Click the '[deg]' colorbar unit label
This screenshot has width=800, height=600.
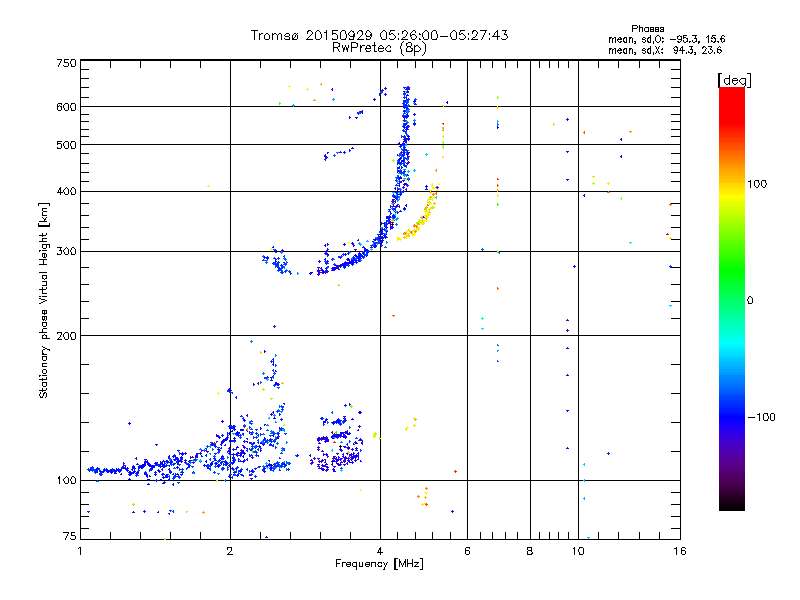(x=734, y=80)
